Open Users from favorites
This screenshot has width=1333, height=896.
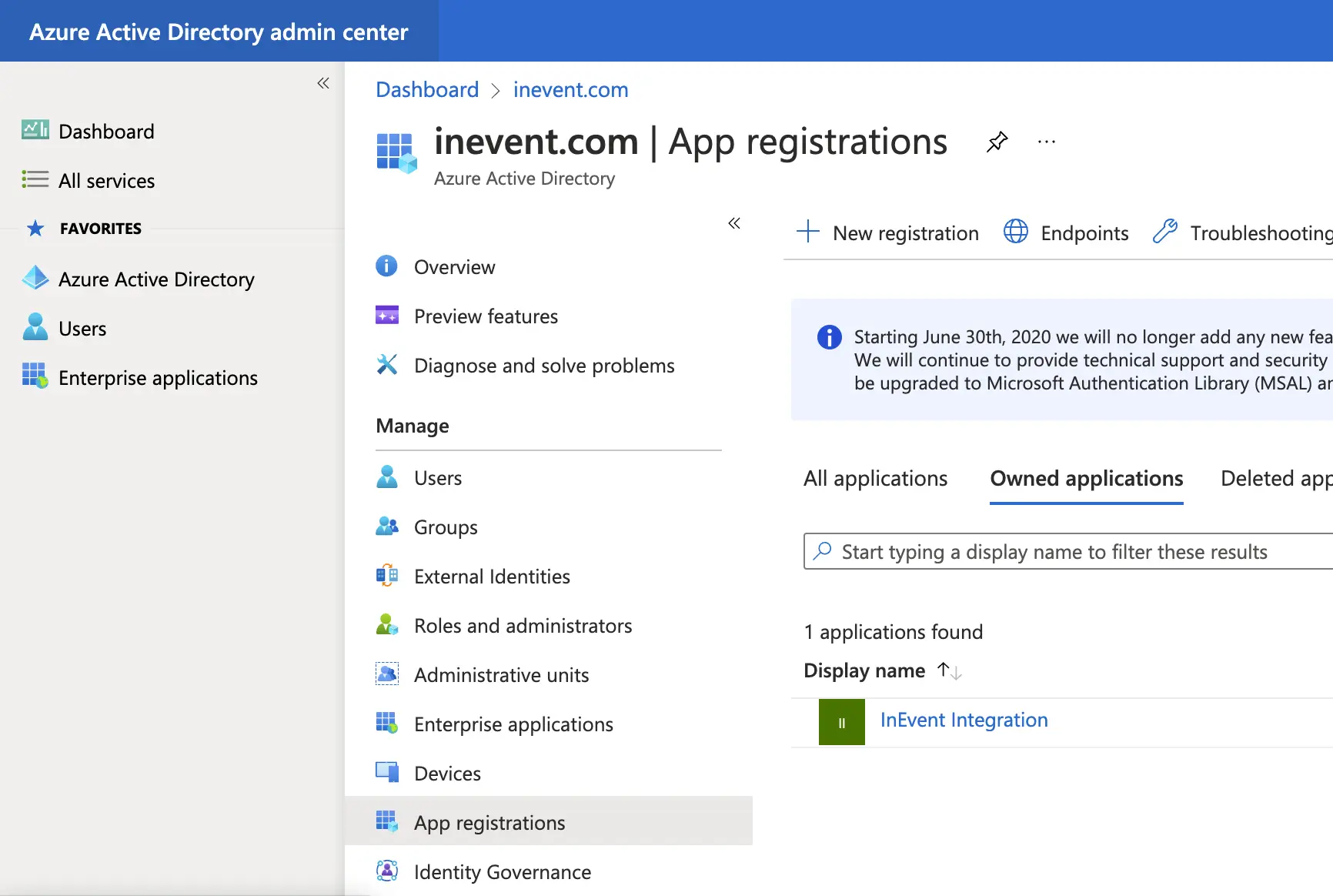click(82, 329)
